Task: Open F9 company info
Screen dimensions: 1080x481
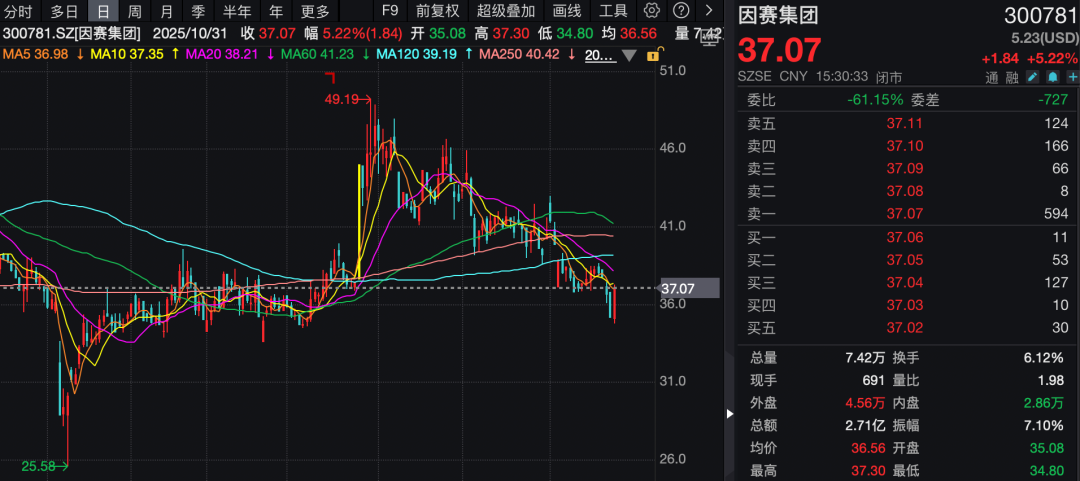Action: pyautogui.click(x=390, y=11)
